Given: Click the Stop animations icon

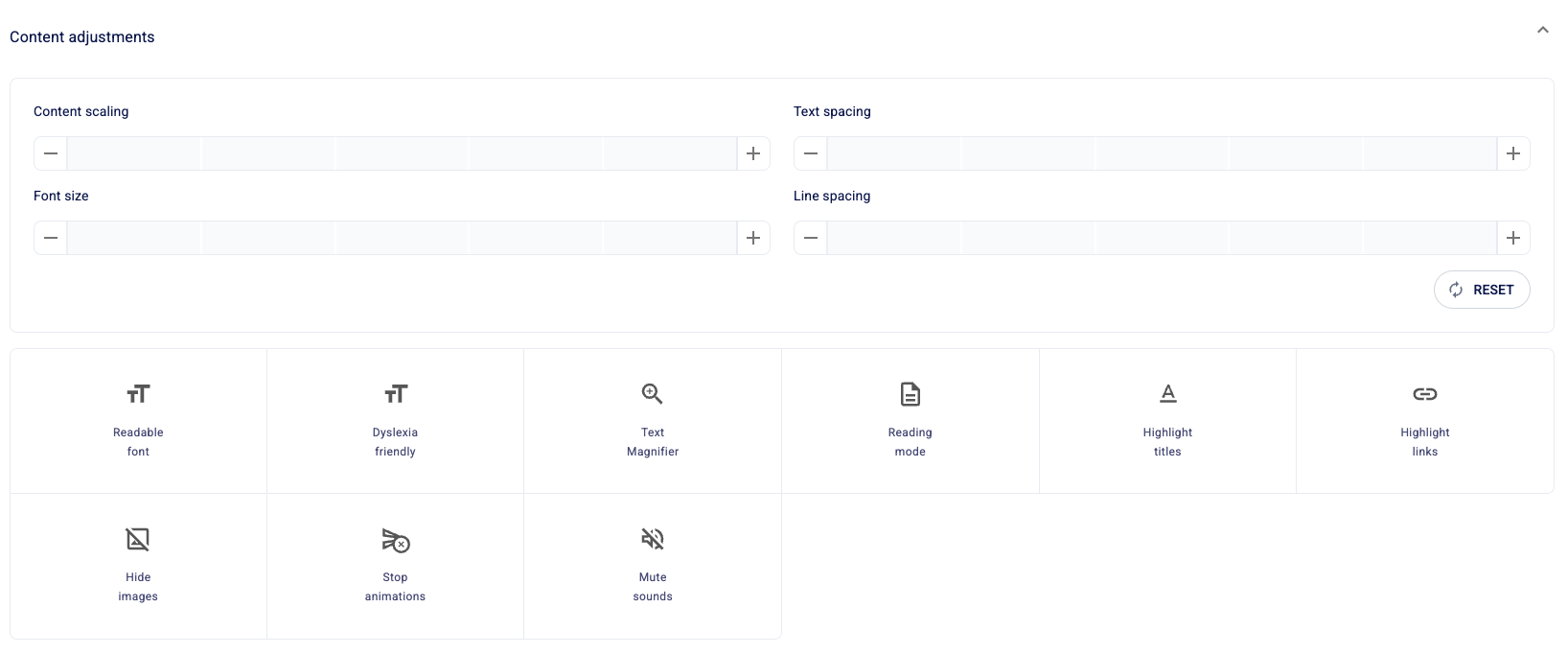Looking at the screenshot, I should click(x=396, y=540).
